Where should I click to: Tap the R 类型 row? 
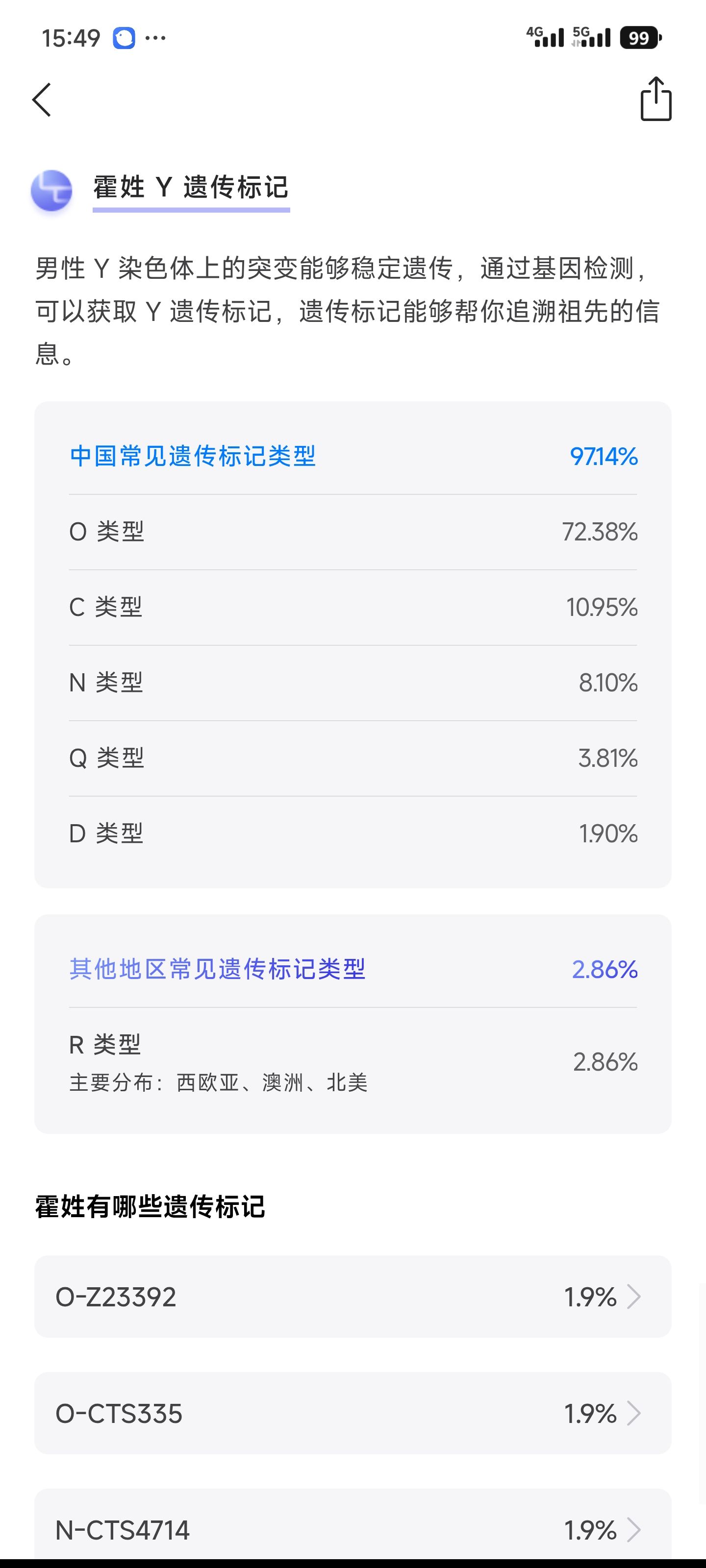[x=352, y=1061]
